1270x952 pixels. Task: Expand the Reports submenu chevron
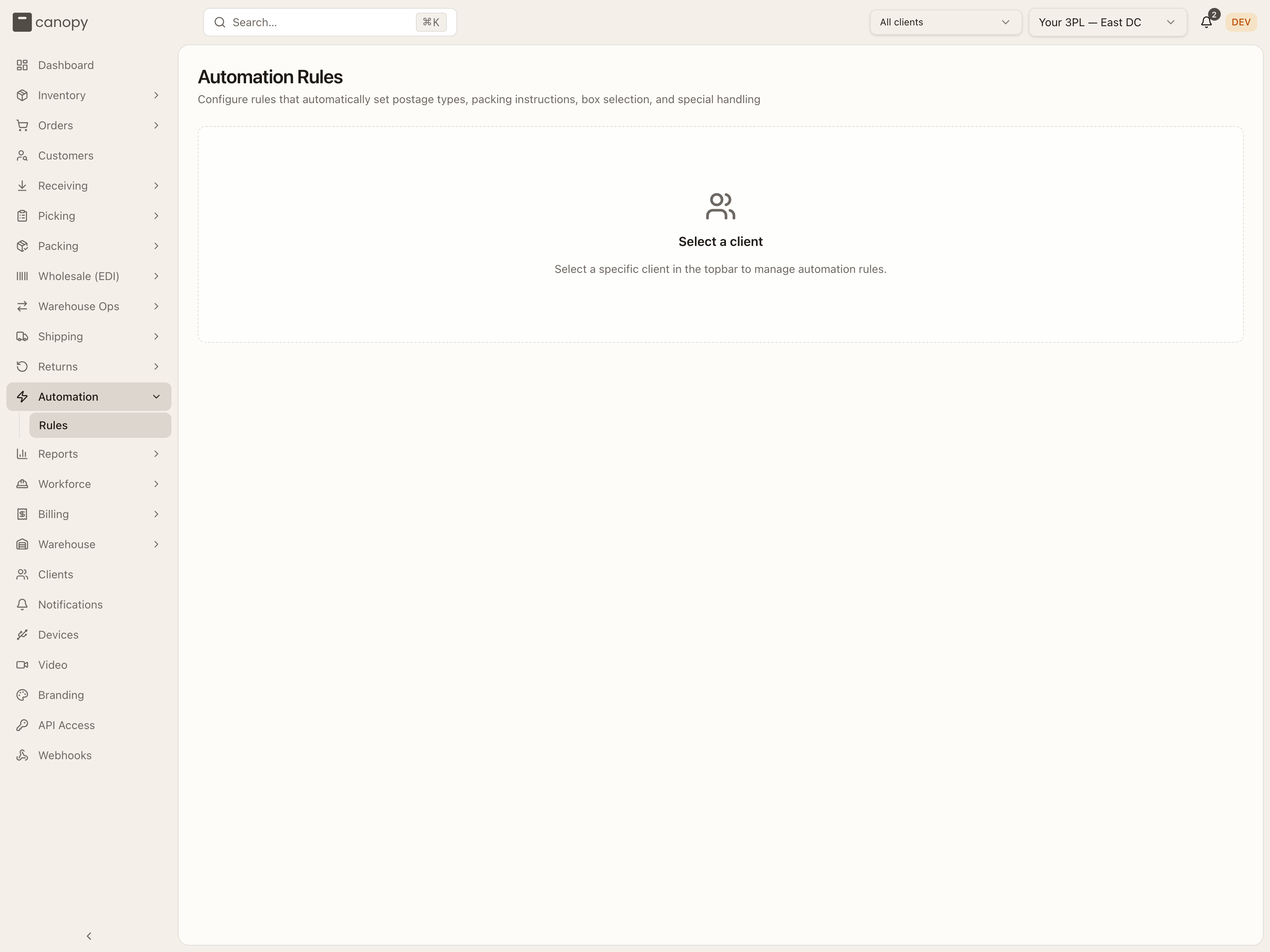tap(156, 453)
